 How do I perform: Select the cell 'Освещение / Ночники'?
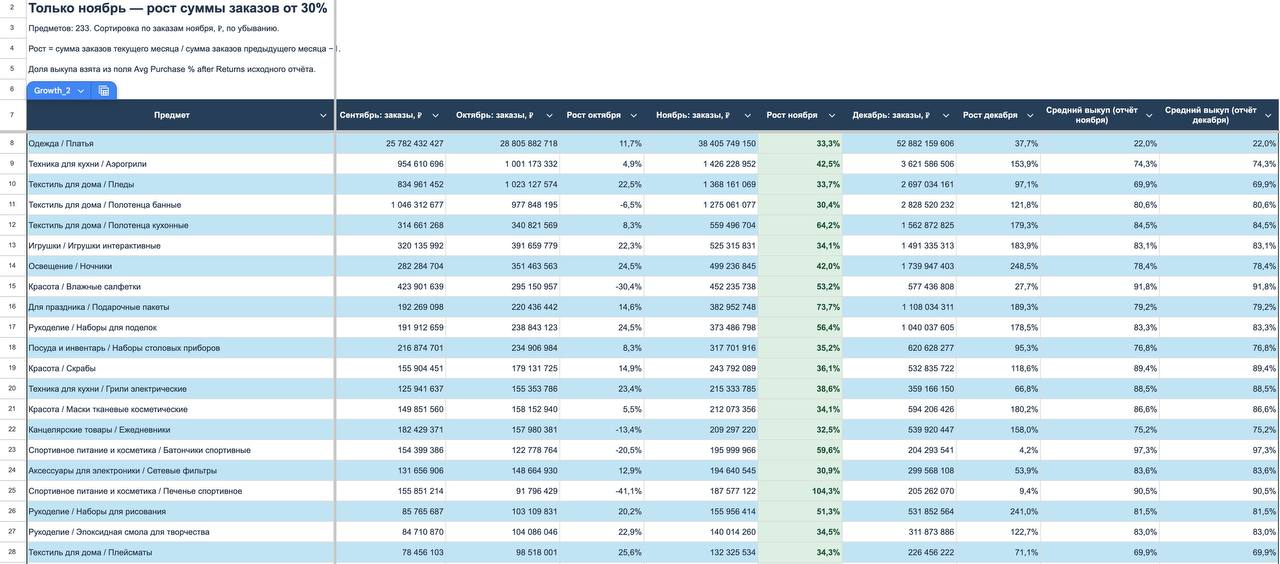(180, 267)
